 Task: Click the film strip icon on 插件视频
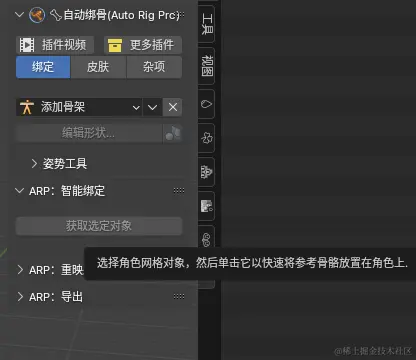27,45
